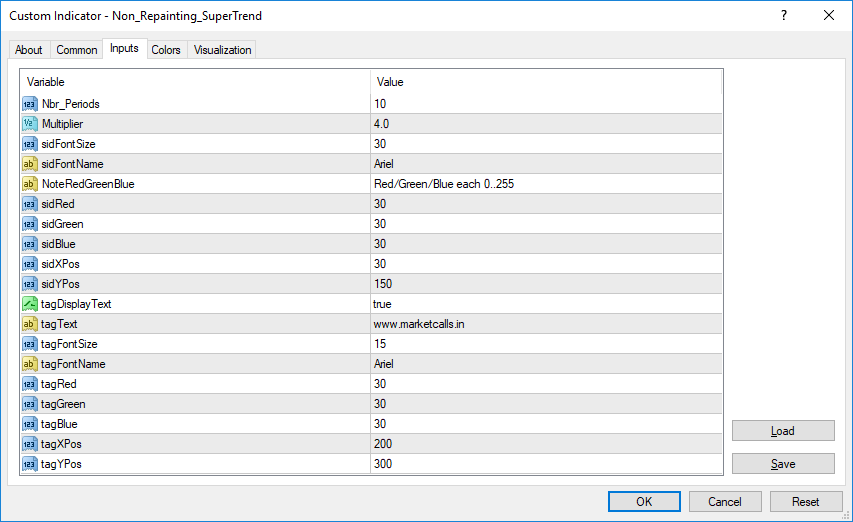Click the string icon beside tagText

click(x=29, y=324)
